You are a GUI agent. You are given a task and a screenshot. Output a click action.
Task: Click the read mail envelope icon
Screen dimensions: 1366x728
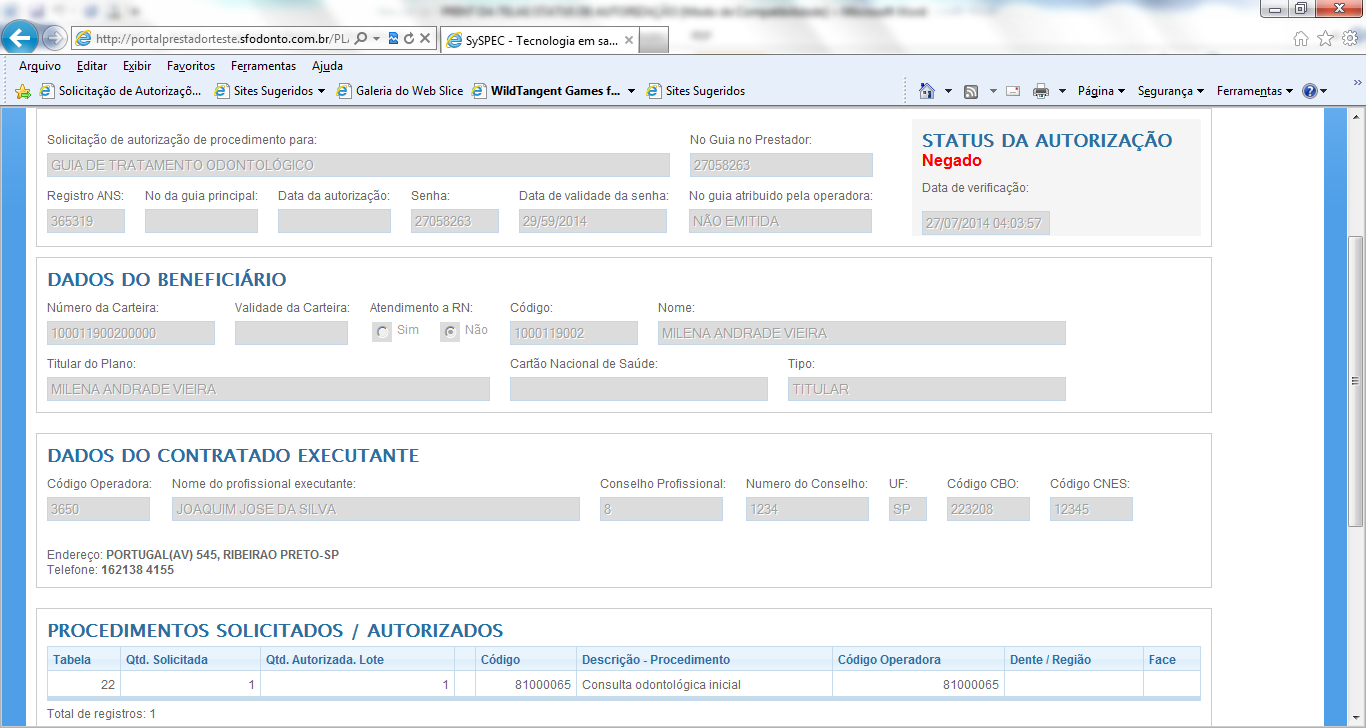click(1013, 91)
